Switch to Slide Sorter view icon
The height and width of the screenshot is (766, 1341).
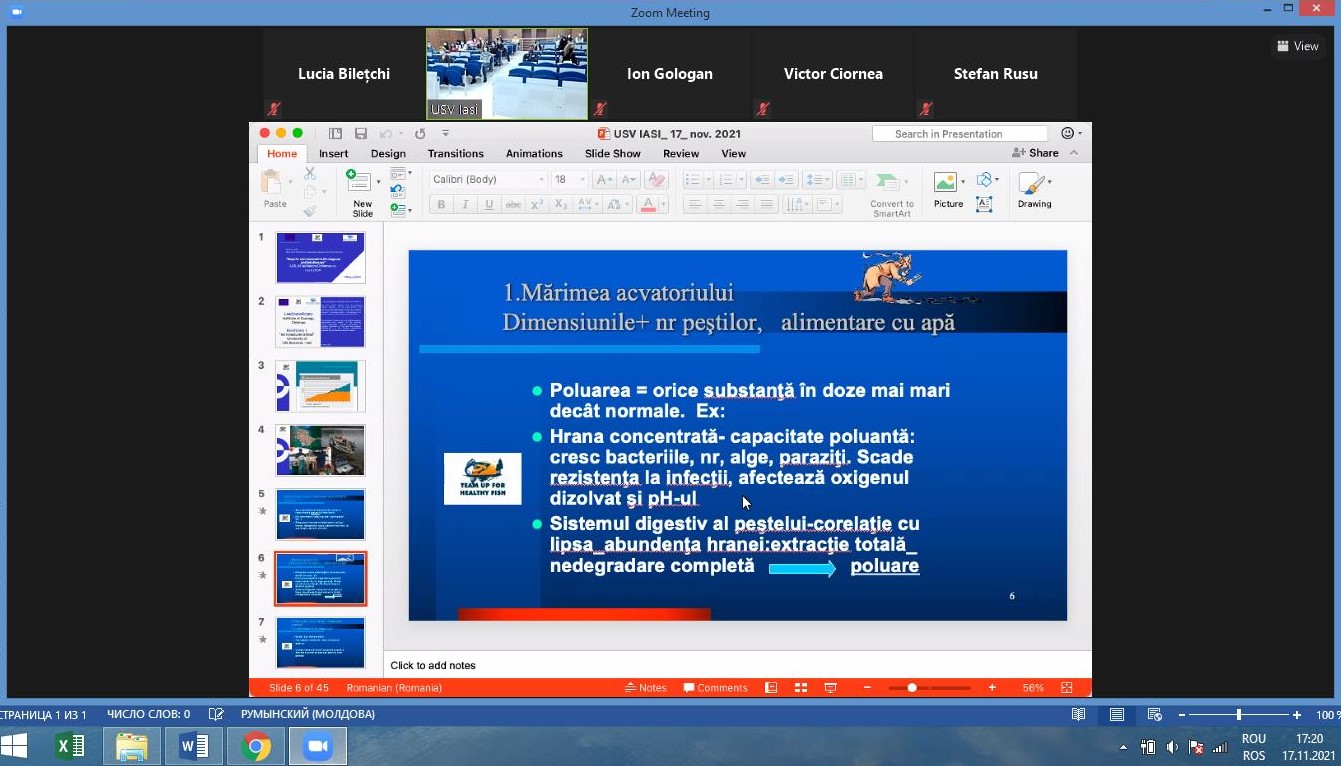click(800, 688)
